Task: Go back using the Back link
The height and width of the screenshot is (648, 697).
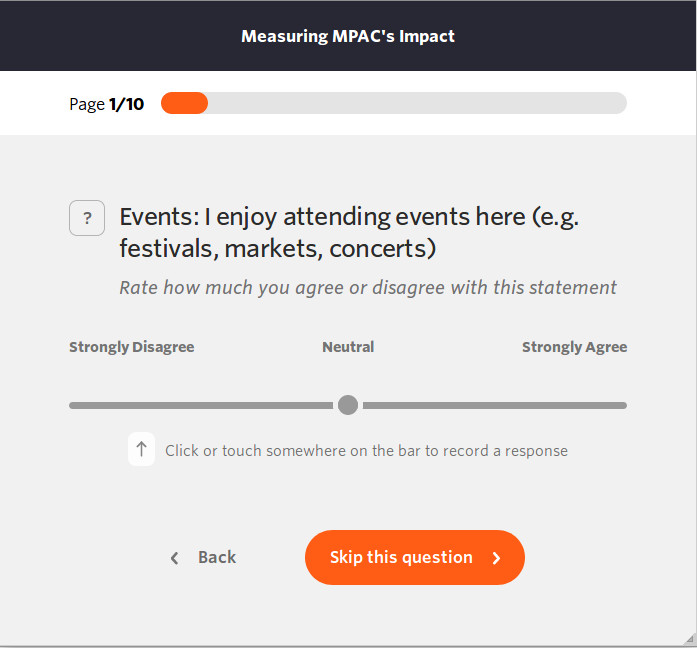Action: tap(216, 558)
